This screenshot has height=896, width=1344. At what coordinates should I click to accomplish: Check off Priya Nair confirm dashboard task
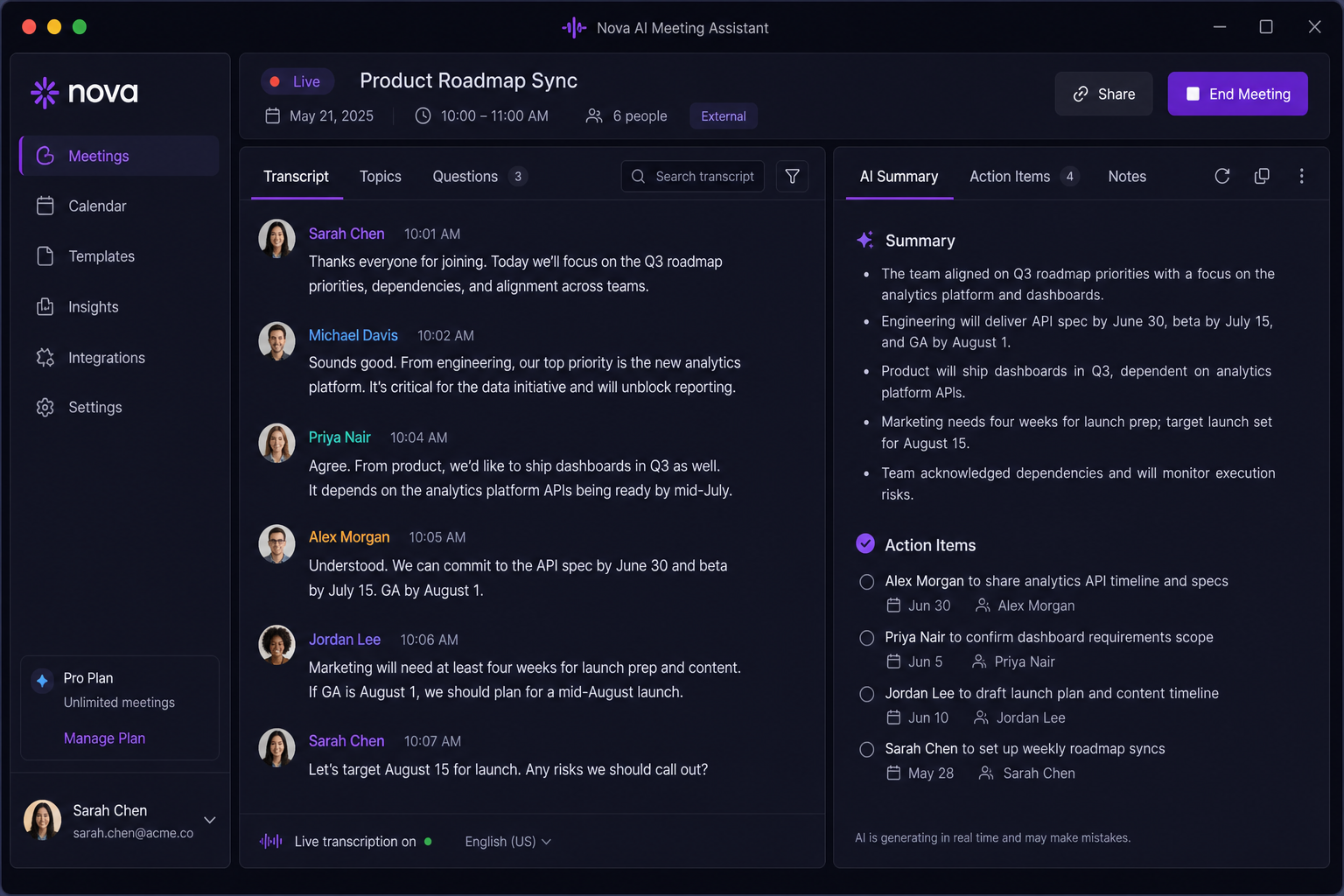tap(867, 638)
